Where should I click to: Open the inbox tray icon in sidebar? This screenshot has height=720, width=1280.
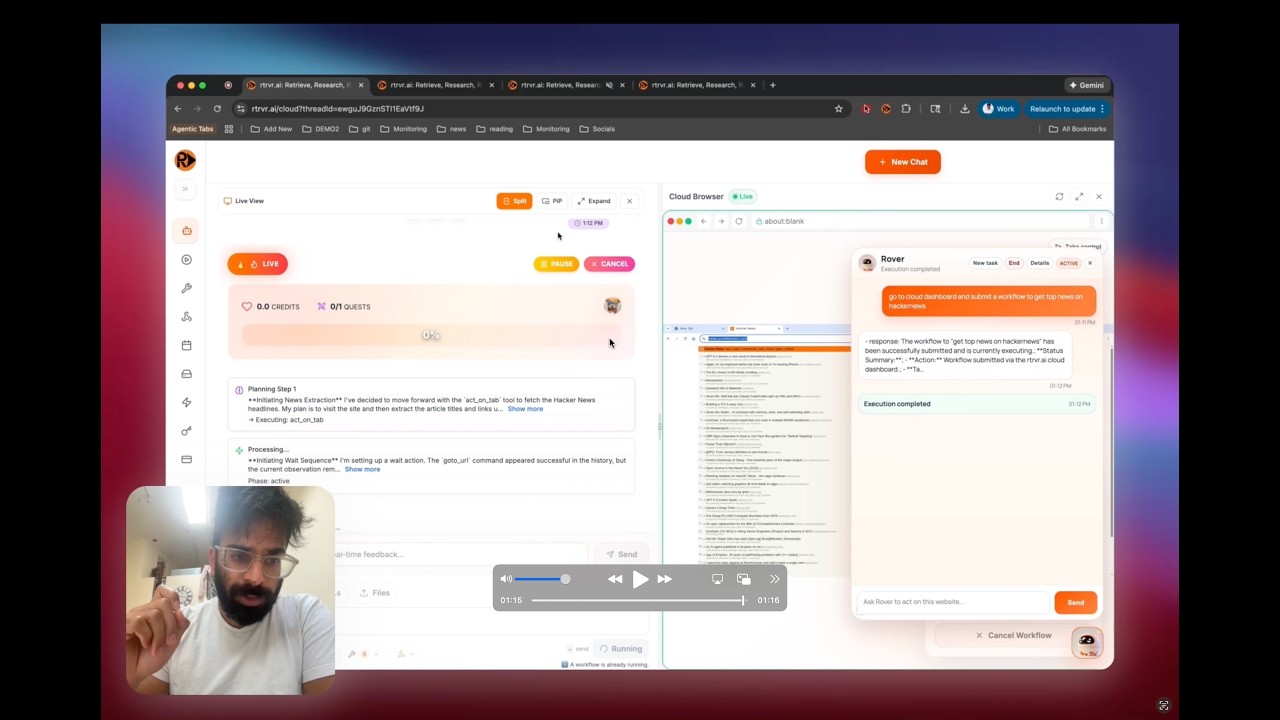(x=186, y=374)
